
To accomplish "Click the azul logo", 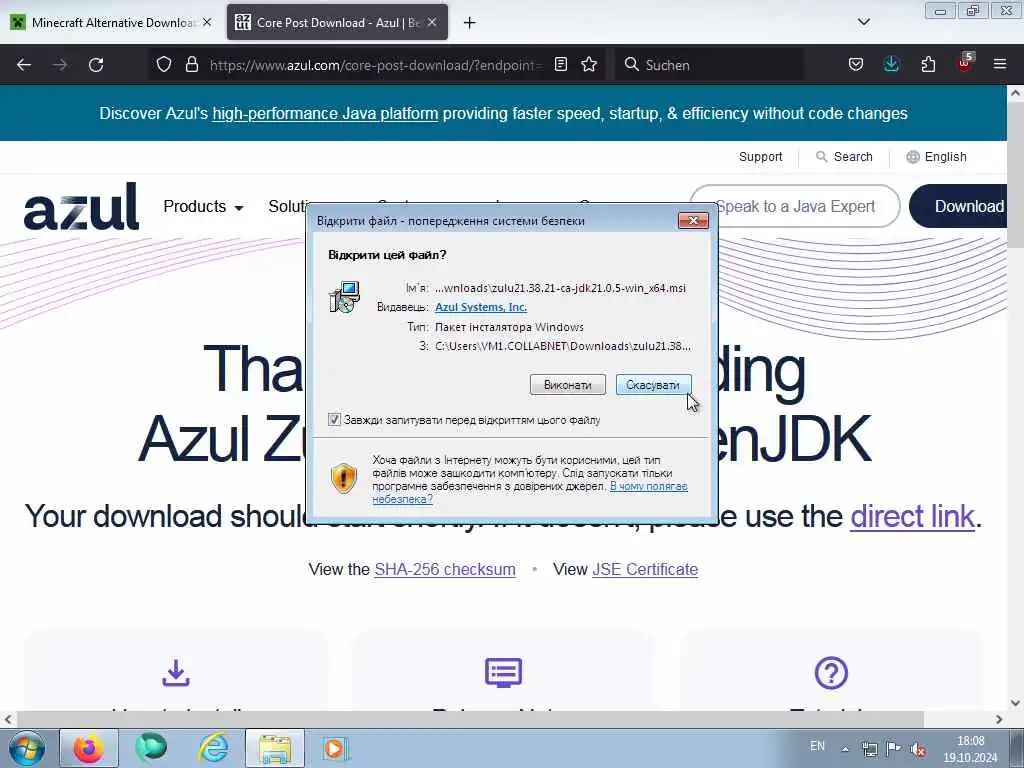I will click(x=82, y=206).
